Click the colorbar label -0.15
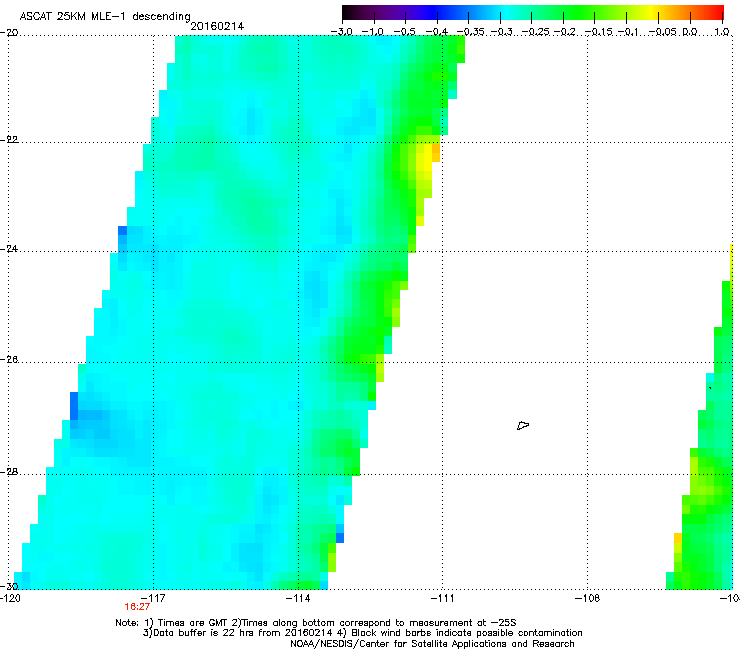 (599, 32)
